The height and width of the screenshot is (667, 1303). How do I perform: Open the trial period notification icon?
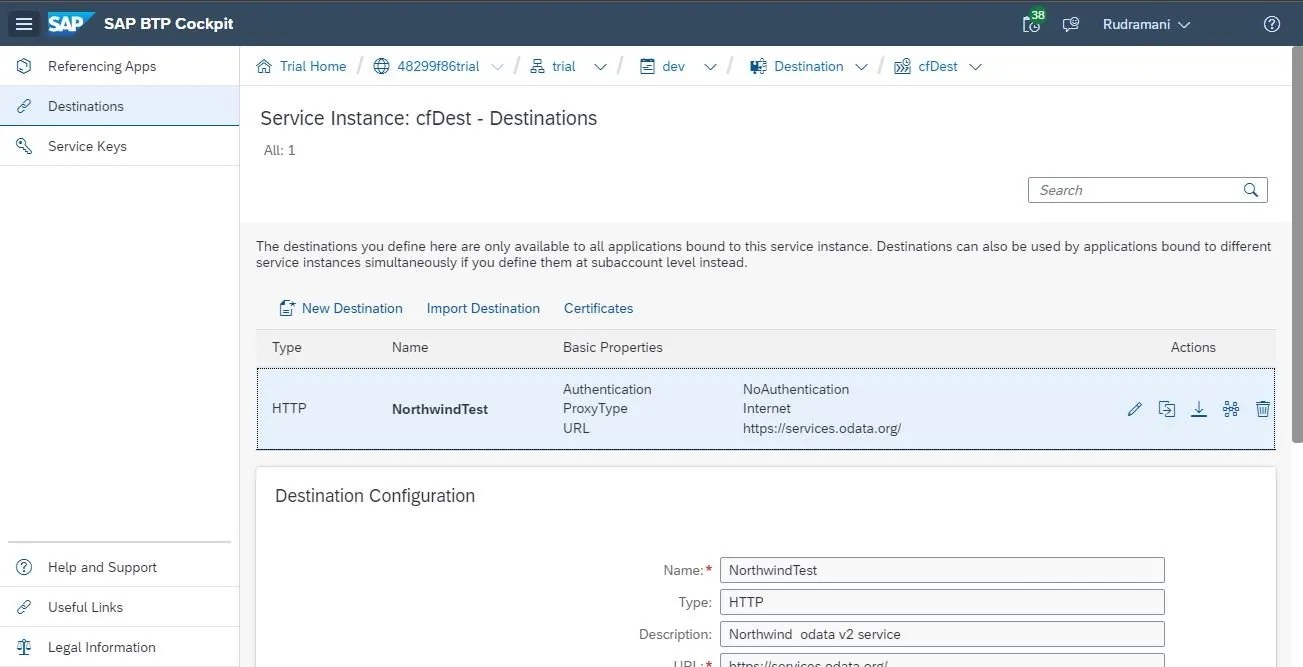[x=1031, y=24]
